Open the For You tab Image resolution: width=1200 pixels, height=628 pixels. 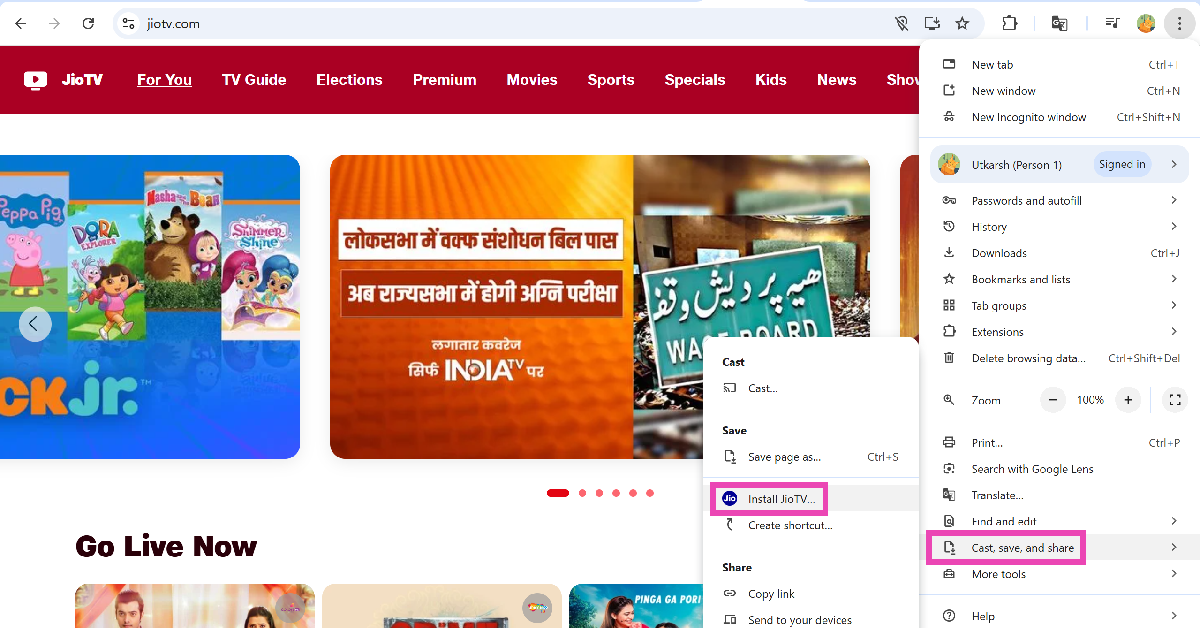click(x=164, y=80)
